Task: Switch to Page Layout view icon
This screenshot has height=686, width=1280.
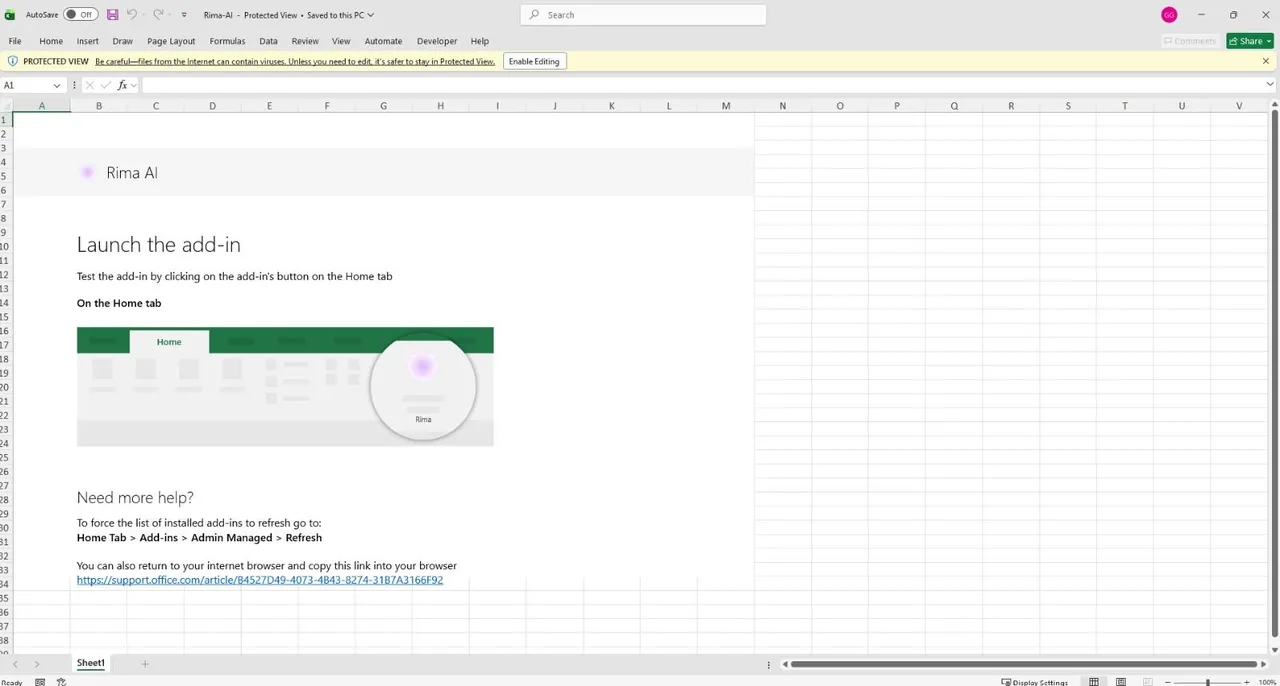Action: [1121, 682]
